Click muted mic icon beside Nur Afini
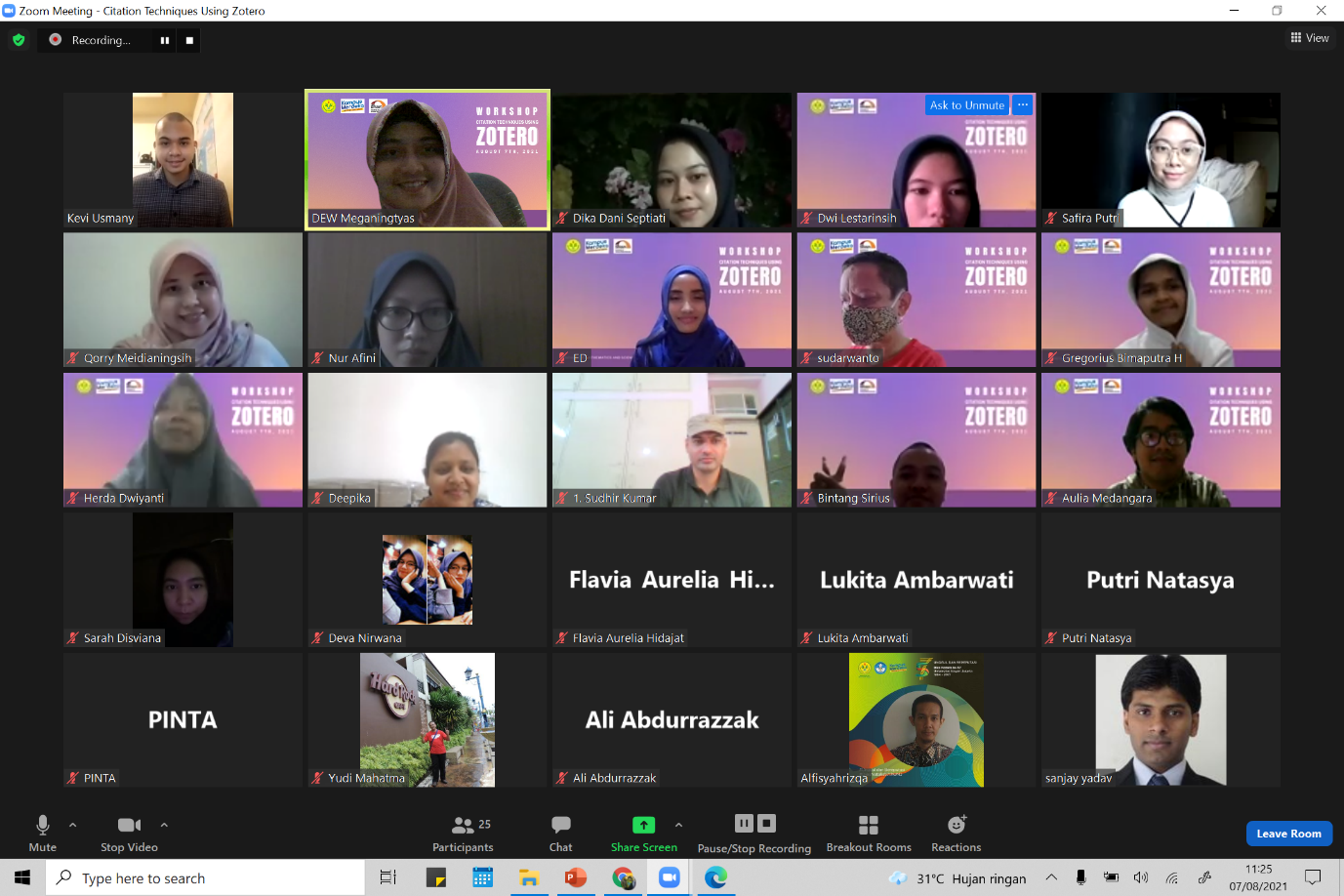Image resolution: width=1344 pixels, height=896 pixels. click(317, 358)
